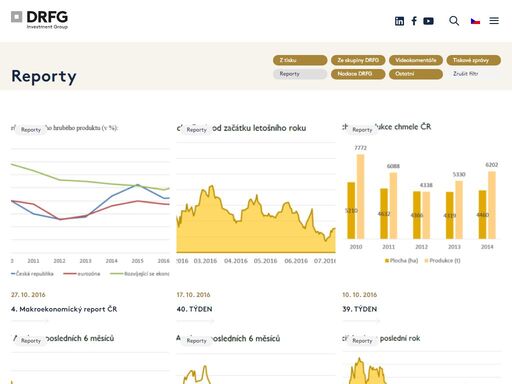
Task: Filter articles by Ostatní
Action: point(416,74)
